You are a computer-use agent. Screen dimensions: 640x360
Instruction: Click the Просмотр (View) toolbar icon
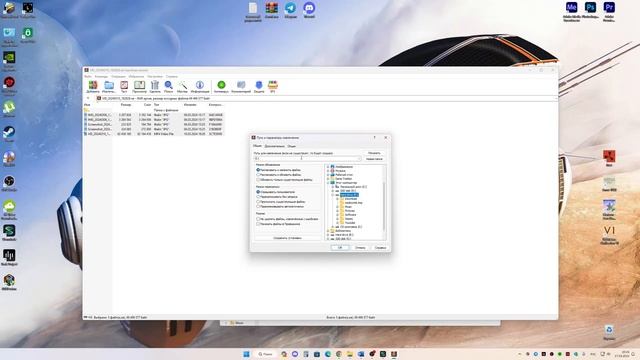coord(139,87)
